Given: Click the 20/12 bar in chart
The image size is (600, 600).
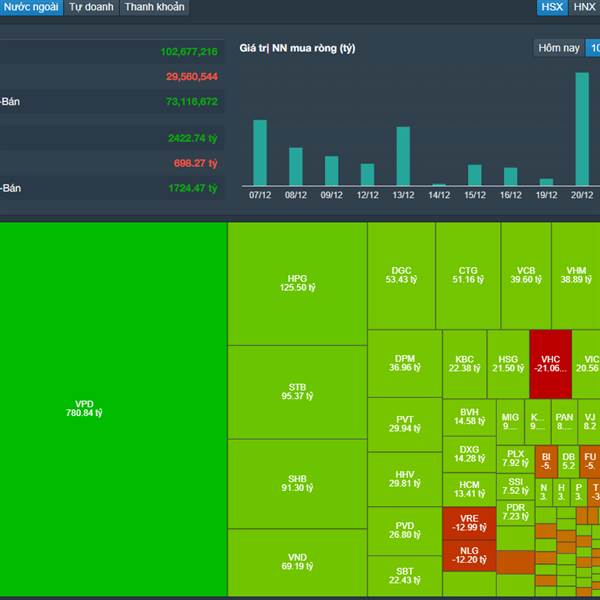Looking at the screenshot, I should [x=582, y=129].
